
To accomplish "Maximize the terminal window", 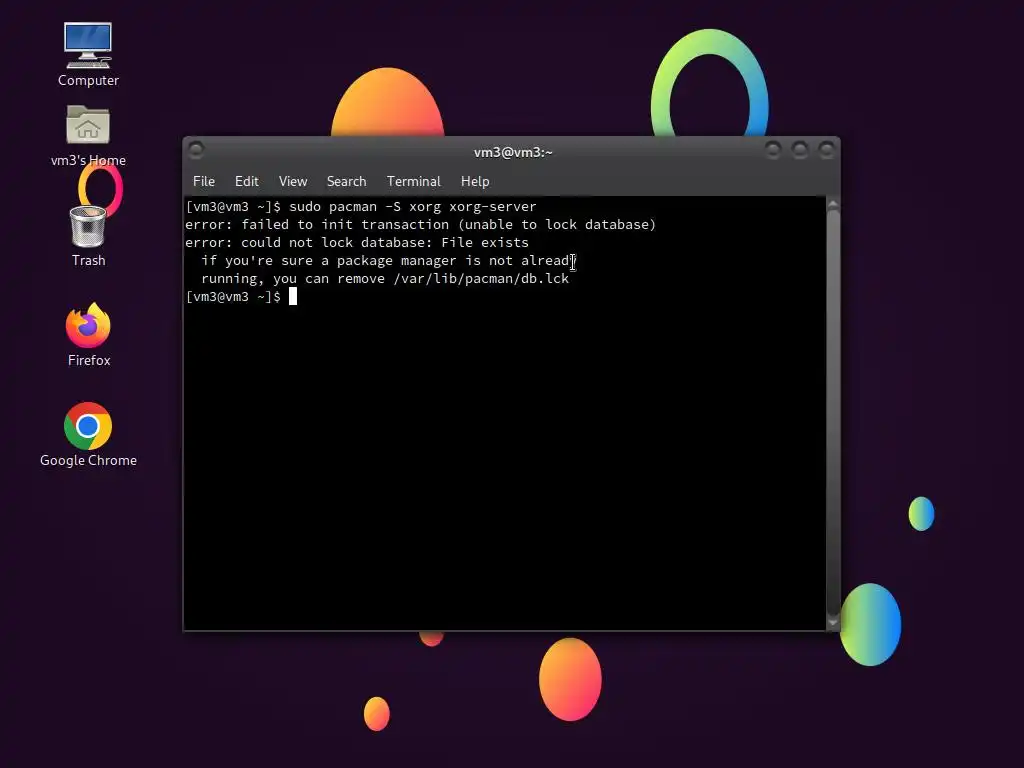I will [799, 151].
